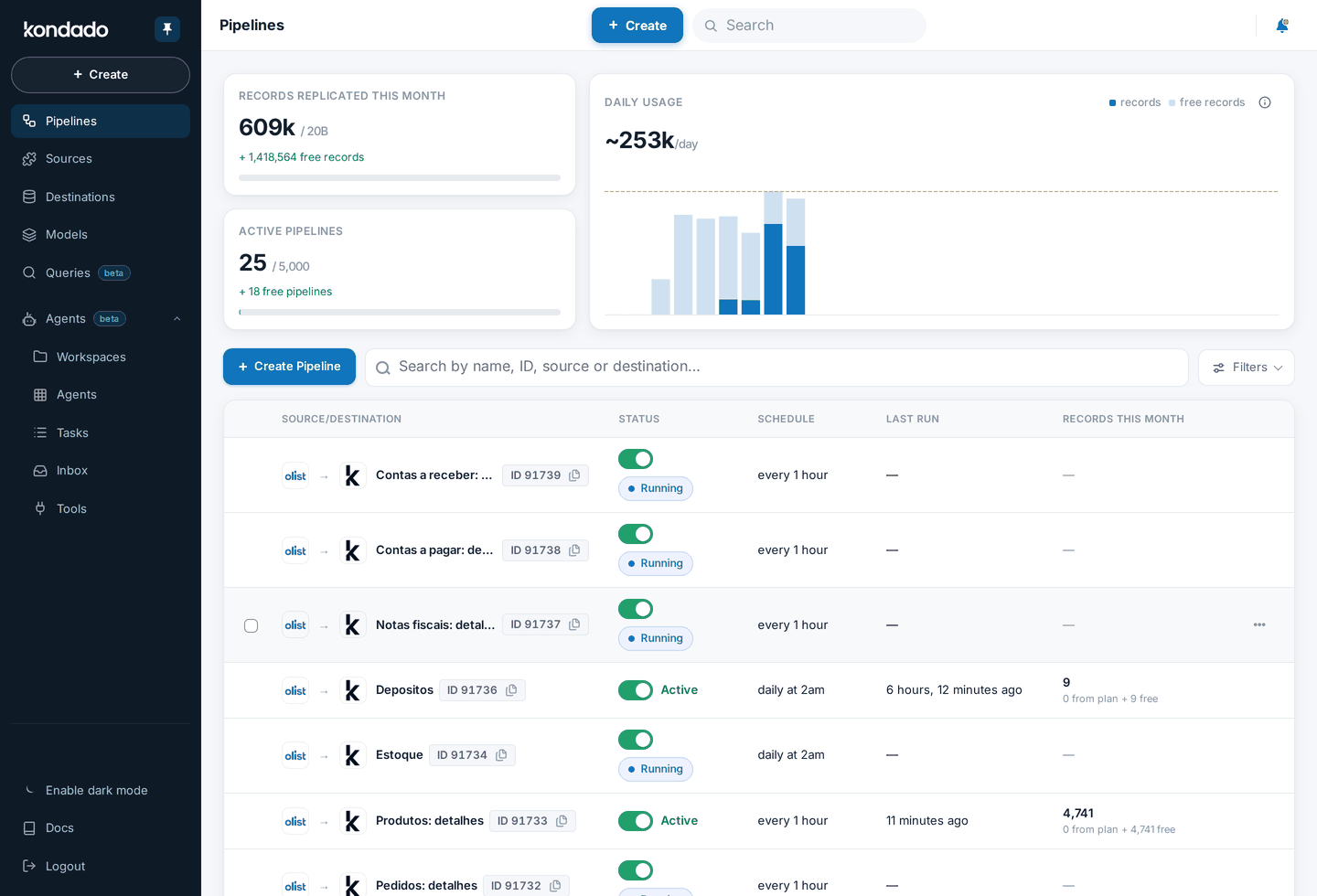Toggle off Contas a pagar pipeline
Image resolution: width=1317 pixels, height=896 pixels.
[x=636, y=534]
